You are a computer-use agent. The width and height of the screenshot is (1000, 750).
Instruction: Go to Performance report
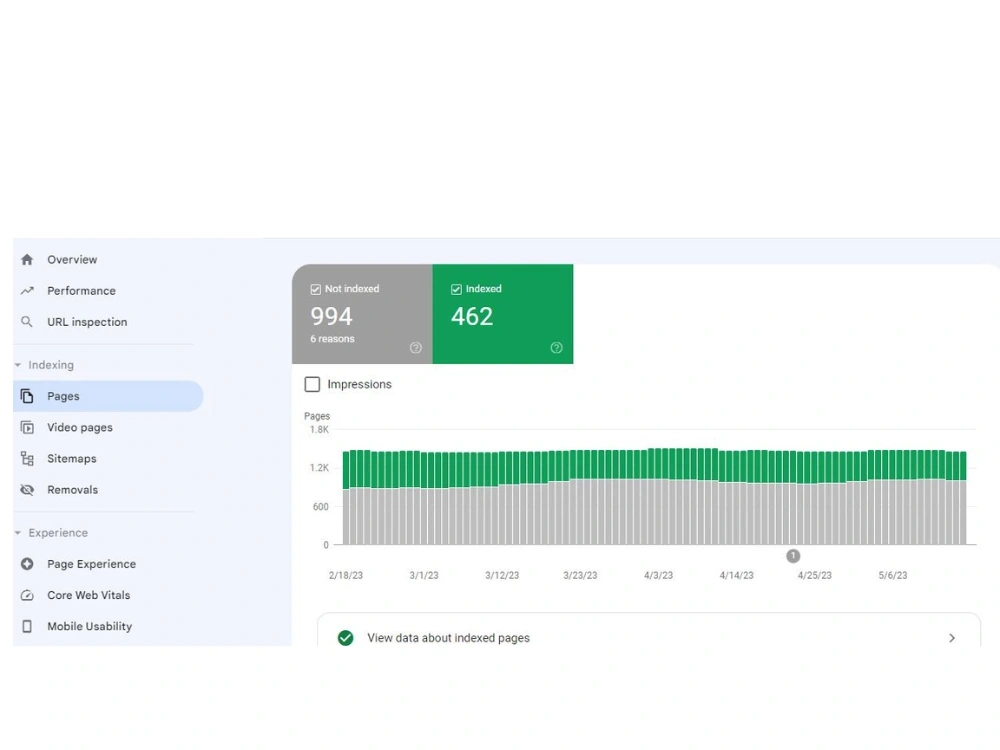[x=82, y=291]
